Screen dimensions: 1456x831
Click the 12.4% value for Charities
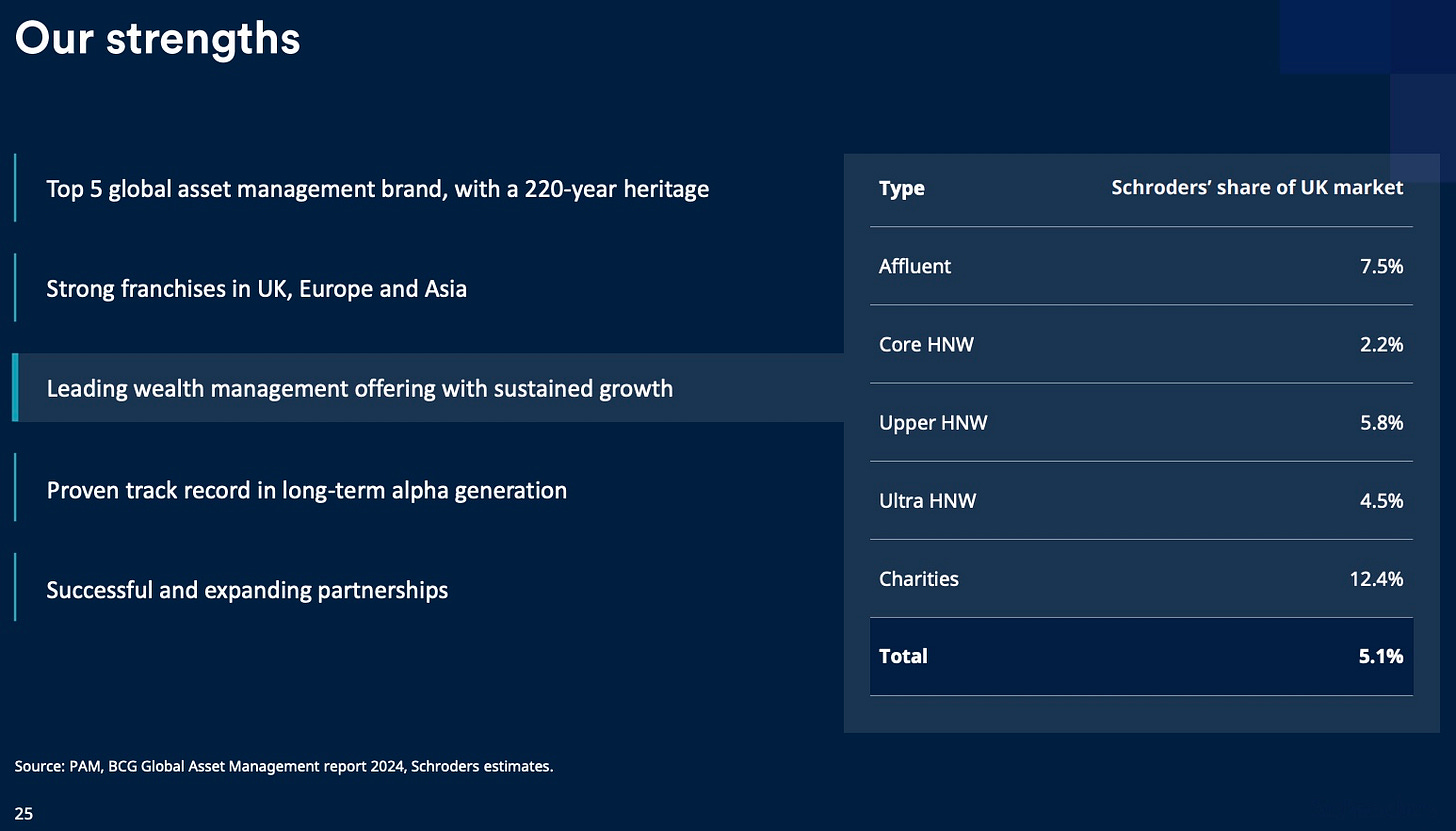tap(1376, 578)
